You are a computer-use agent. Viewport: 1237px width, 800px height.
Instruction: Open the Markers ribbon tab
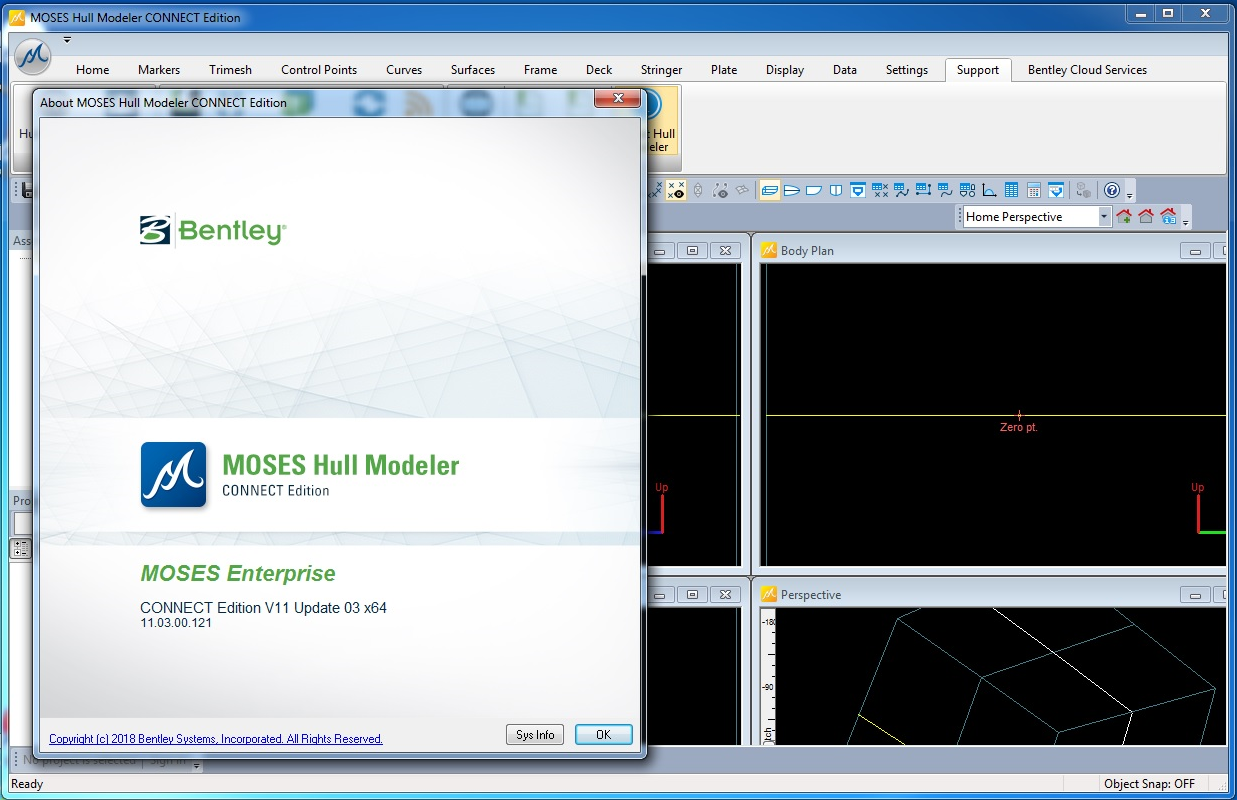click(159, 70)
